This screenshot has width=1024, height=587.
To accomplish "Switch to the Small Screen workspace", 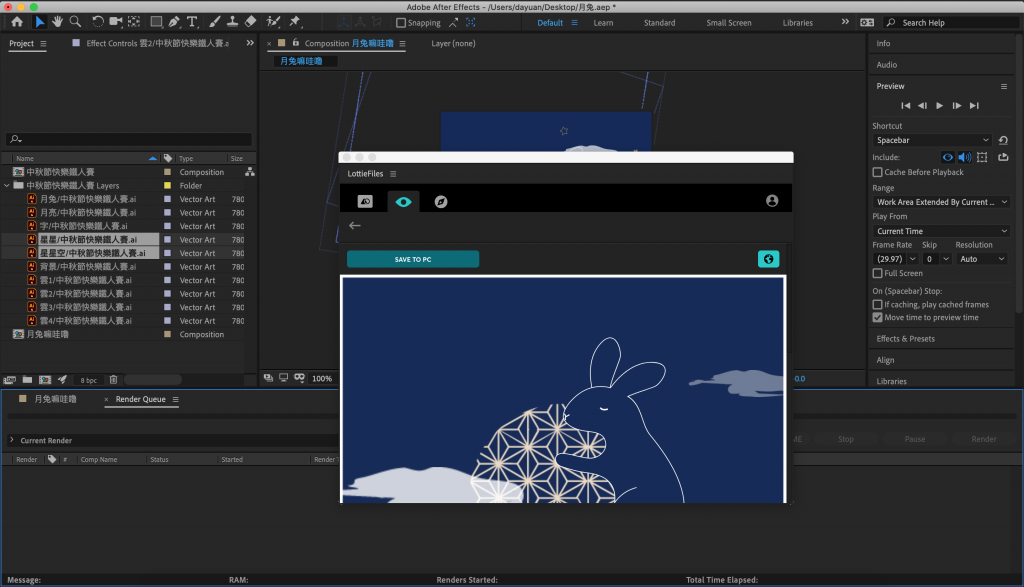I will click(x=728, y=22).
